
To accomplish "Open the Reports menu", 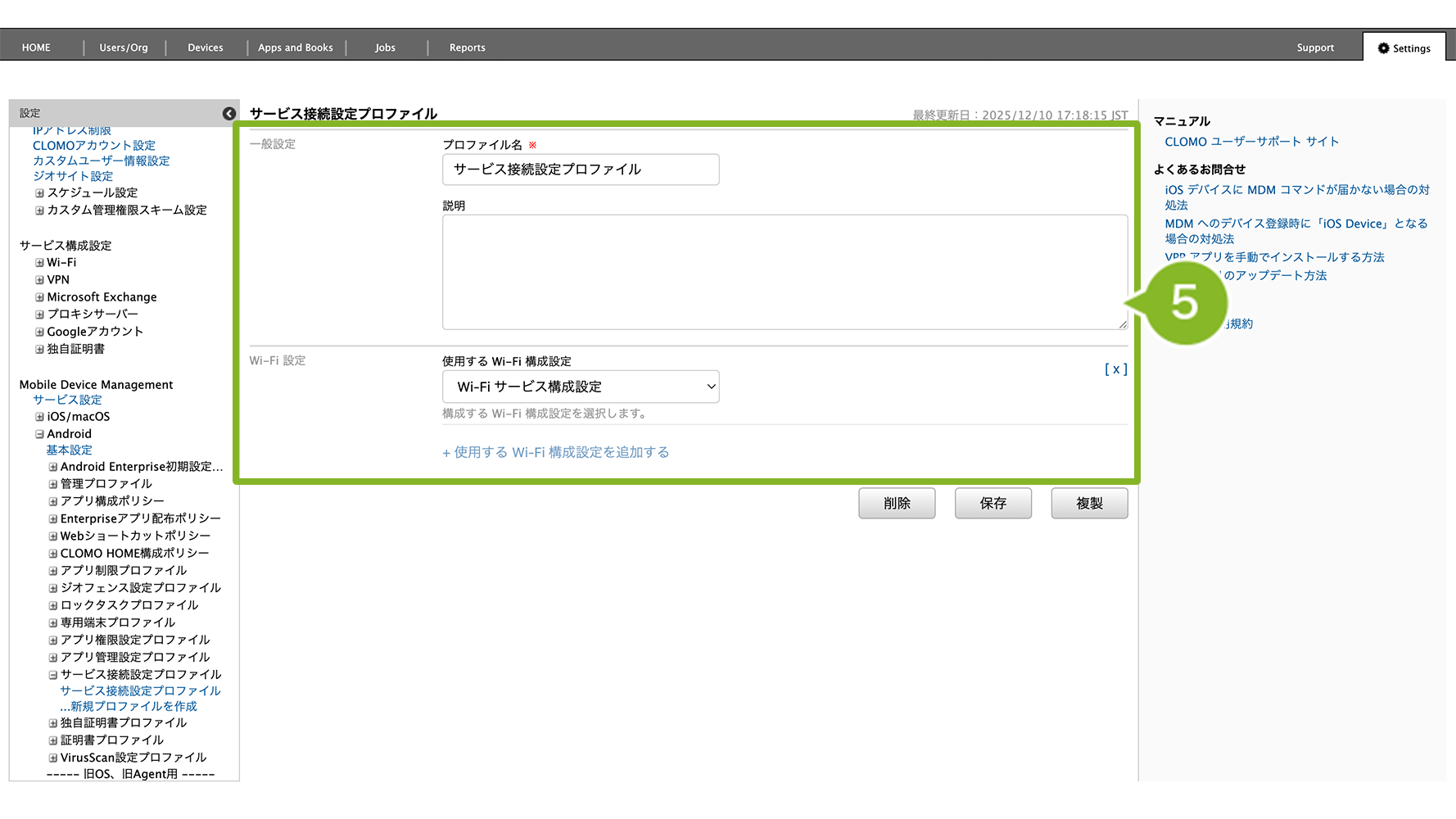I will point(467,48).
